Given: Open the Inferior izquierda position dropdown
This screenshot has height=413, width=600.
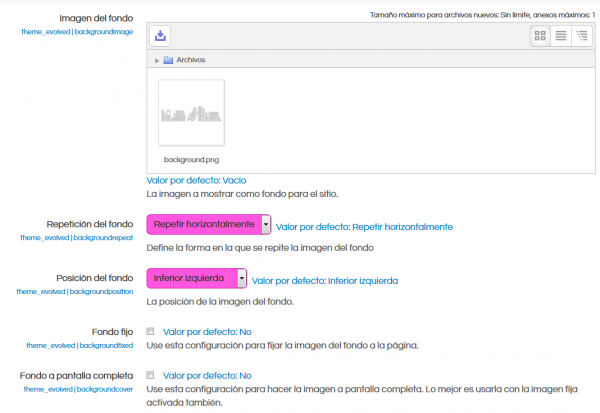Looking at the screenshot, I should (197, 278).
